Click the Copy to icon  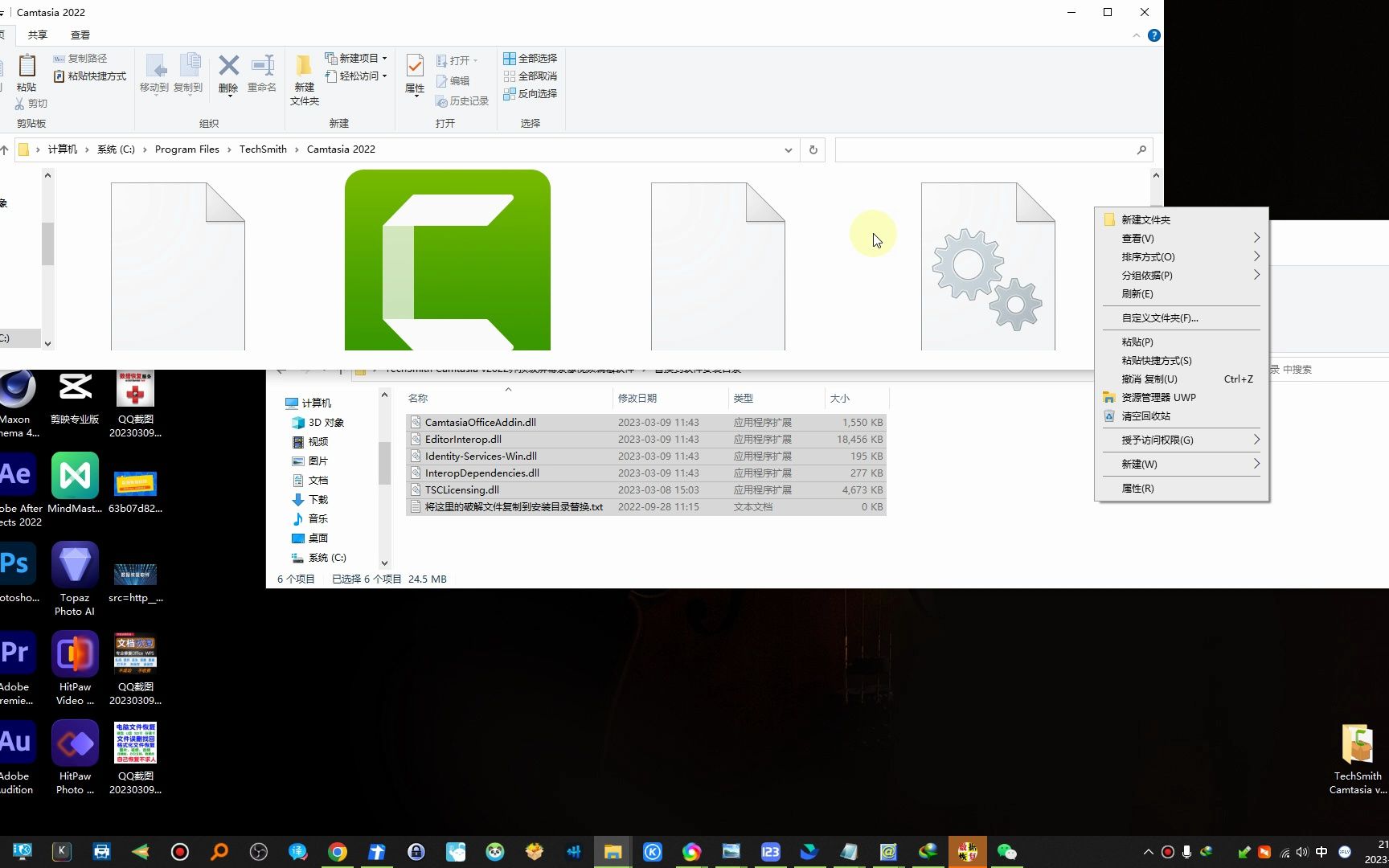pos(188,72)
